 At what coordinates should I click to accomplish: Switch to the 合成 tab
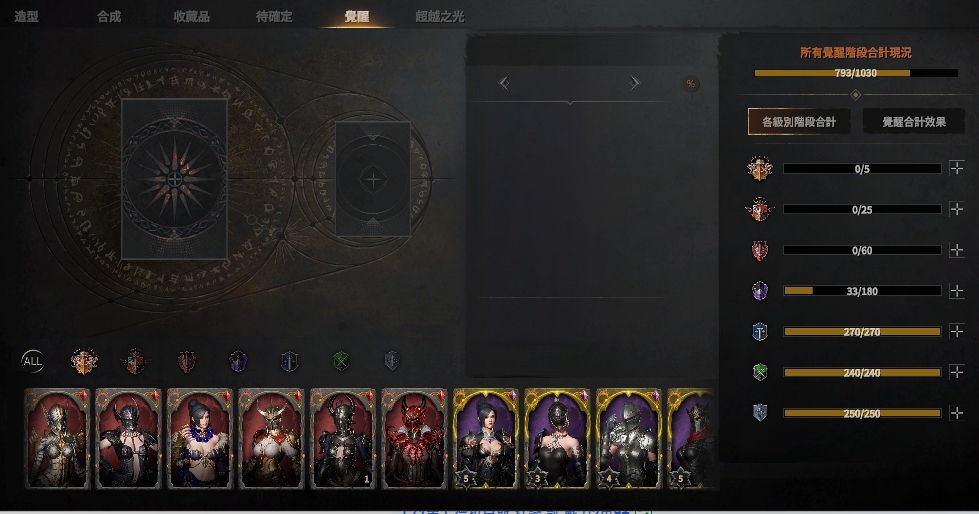[109, 17]
